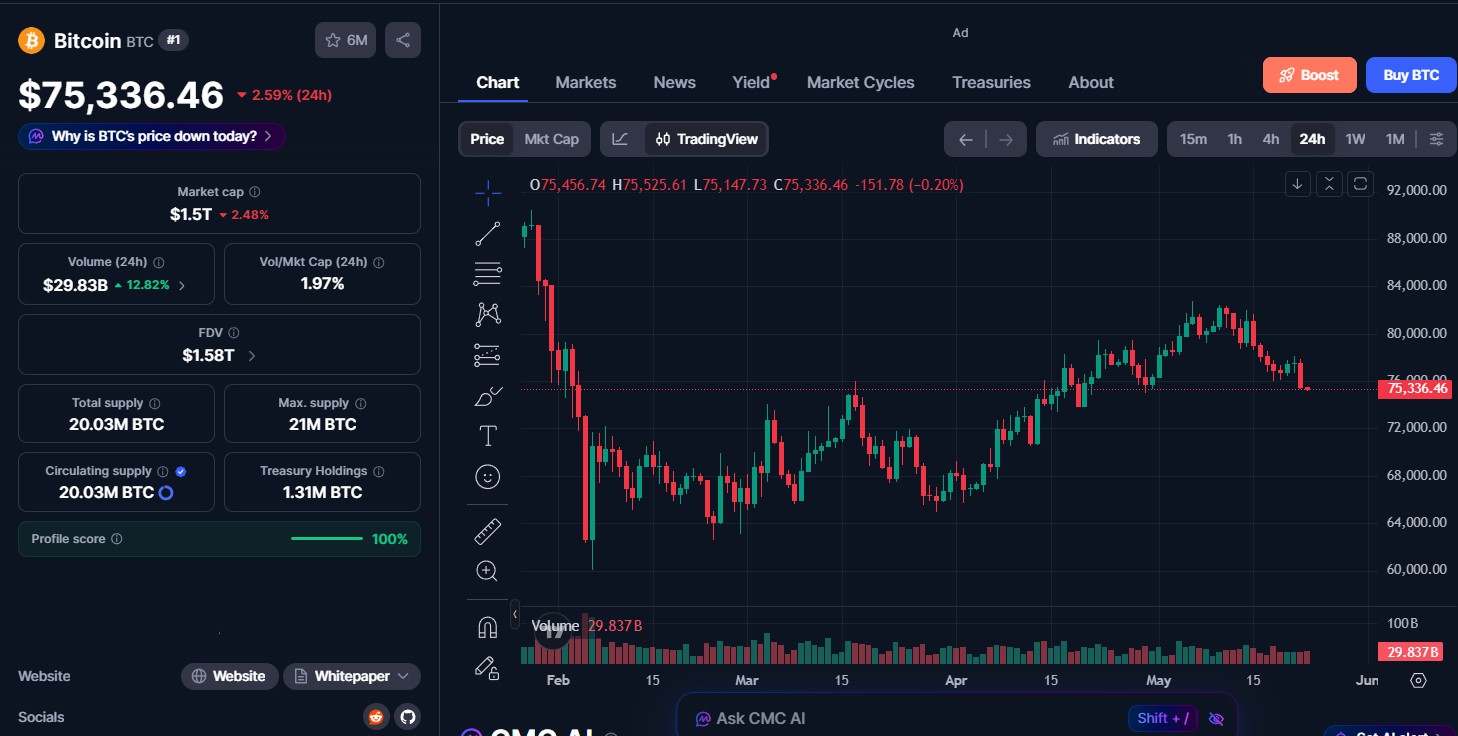The height and width of the screenshot is (736, 1458).
Task: Click info icon beside Max. supply
Action: 361,404
